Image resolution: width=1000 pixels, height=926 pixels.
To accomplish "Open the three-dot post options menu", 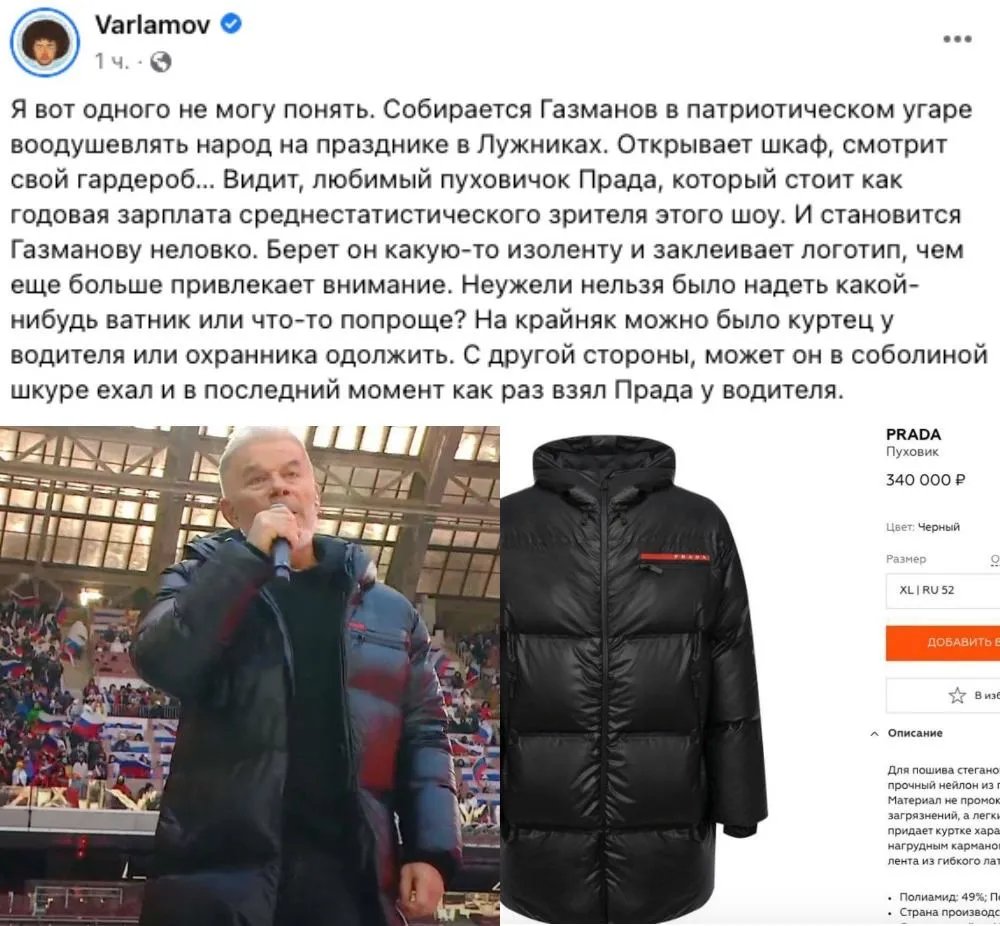I will point(957,39).
